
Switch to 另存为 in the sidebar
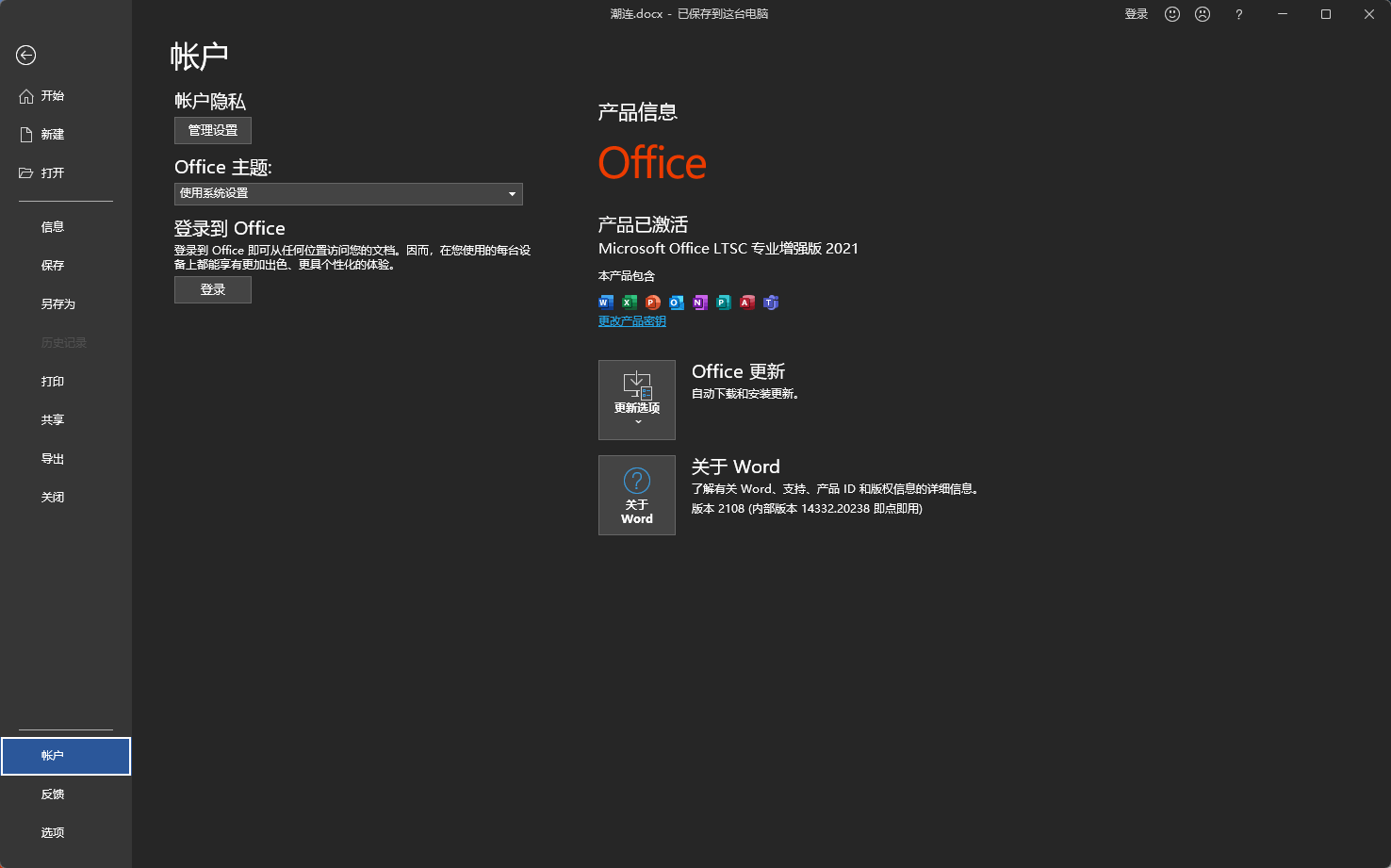click(x=57, y=303)
